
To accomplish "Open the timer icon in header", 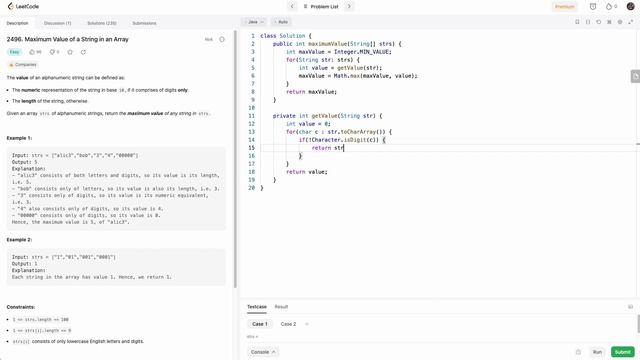I will tap(593, 7).
